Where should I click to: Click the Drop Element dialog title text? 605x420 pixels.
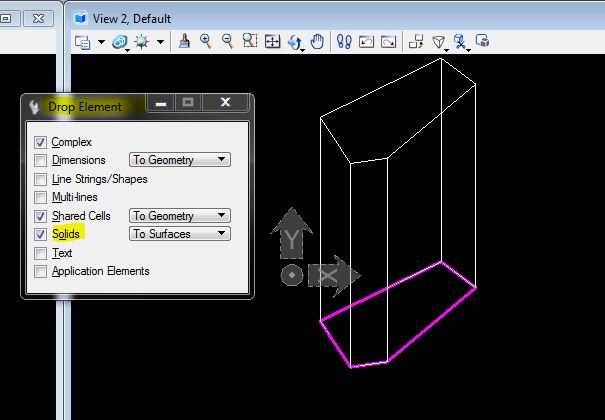[x=85, y=107]
